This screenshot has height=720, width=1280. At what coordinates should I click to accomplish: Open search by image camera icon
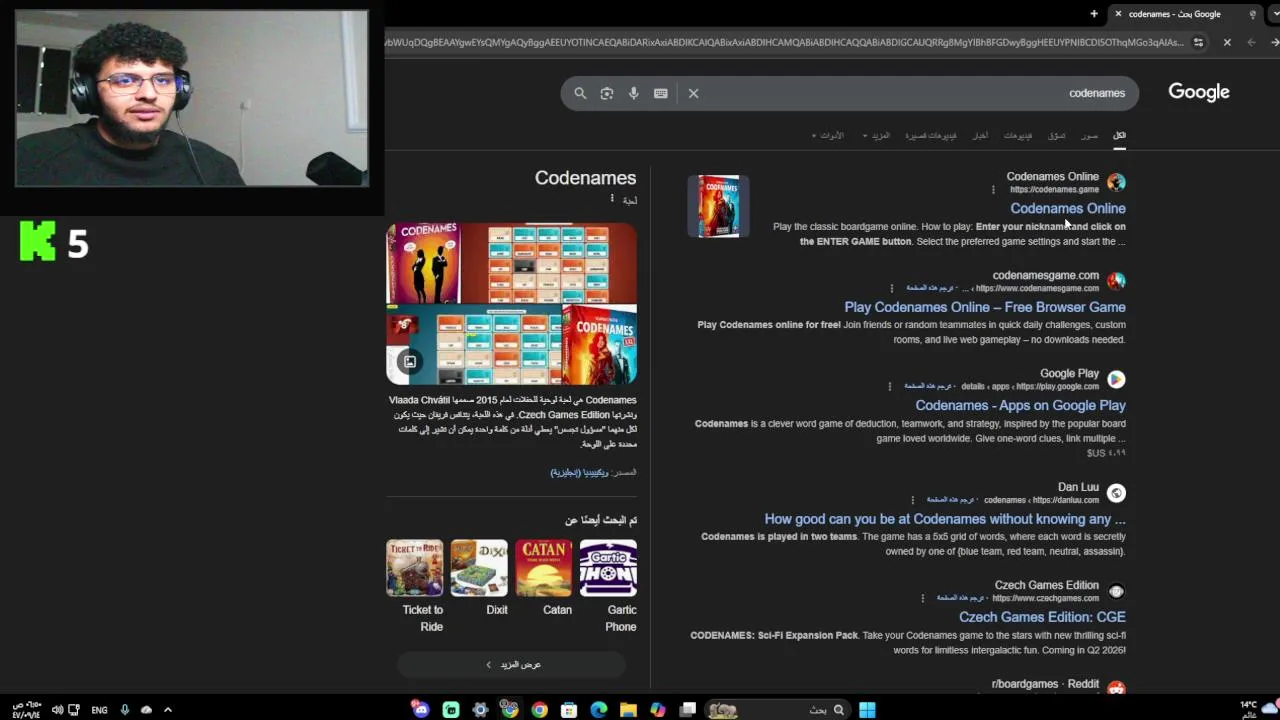[607, 93]
